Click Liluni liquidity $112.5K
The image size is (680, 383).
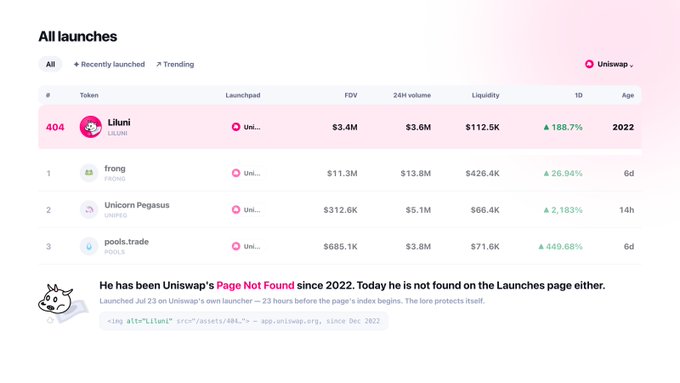[482, 127]
